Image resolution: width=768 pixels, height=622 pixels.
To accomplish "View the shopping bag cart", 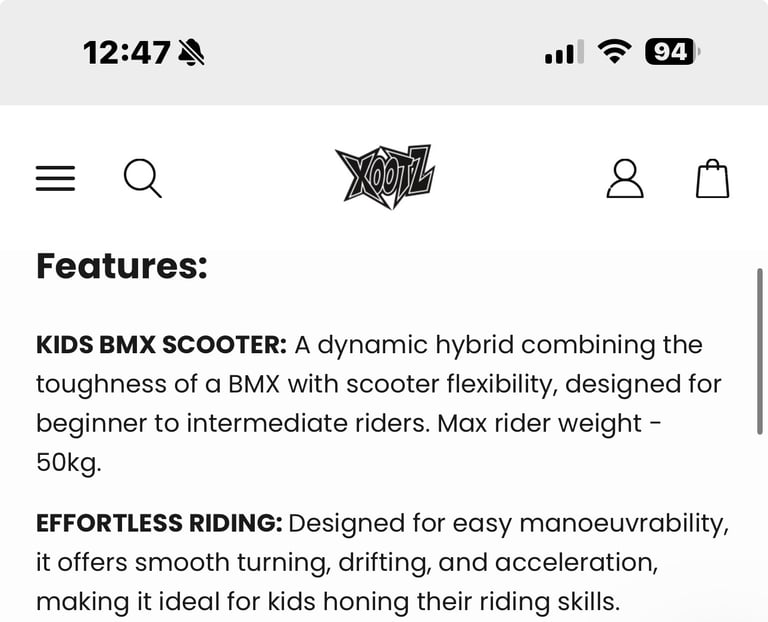I will [x=713, y=178].
